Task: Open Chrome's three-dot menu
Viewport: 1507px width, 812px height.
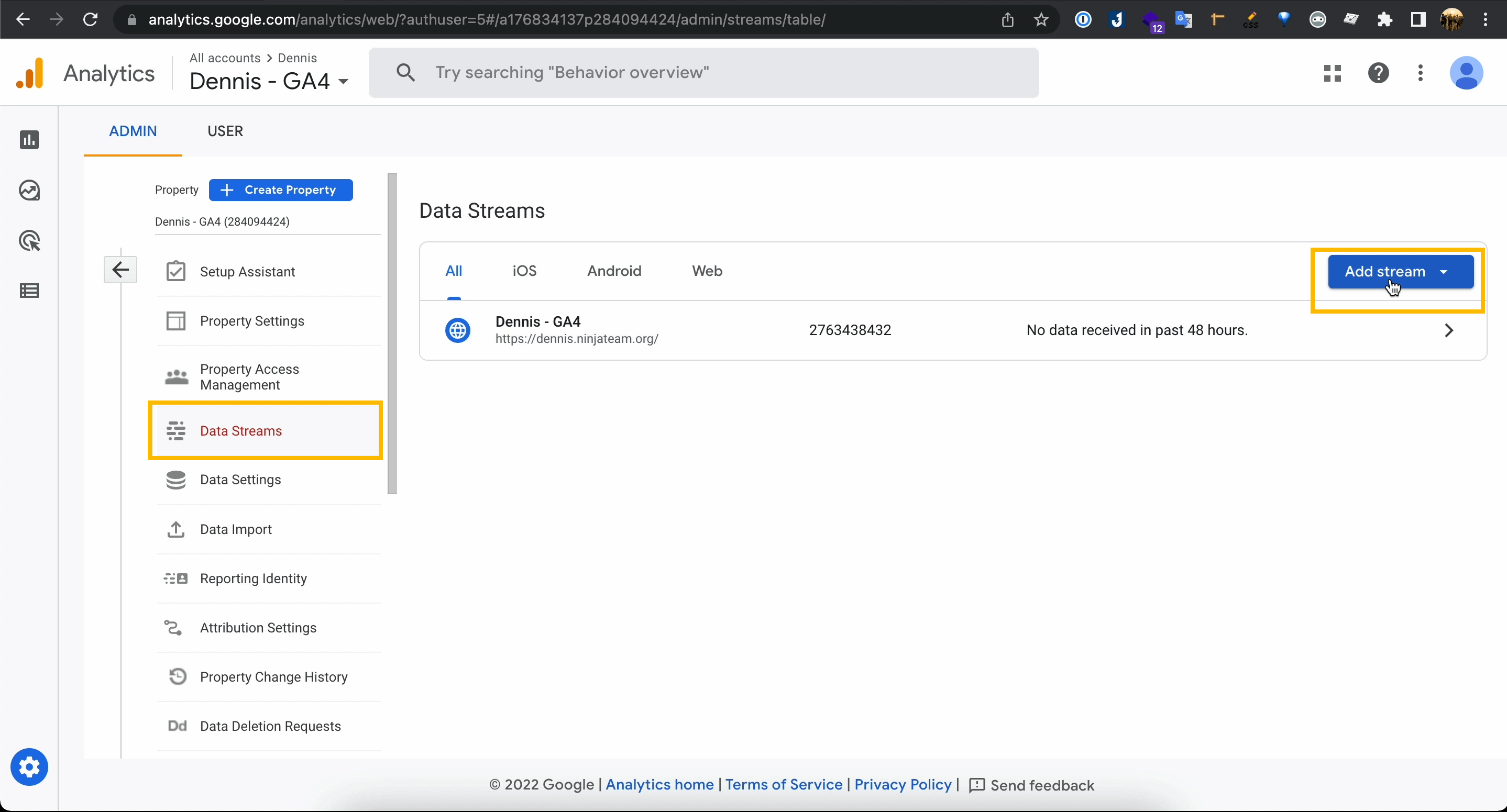Action: (1486, 20)
